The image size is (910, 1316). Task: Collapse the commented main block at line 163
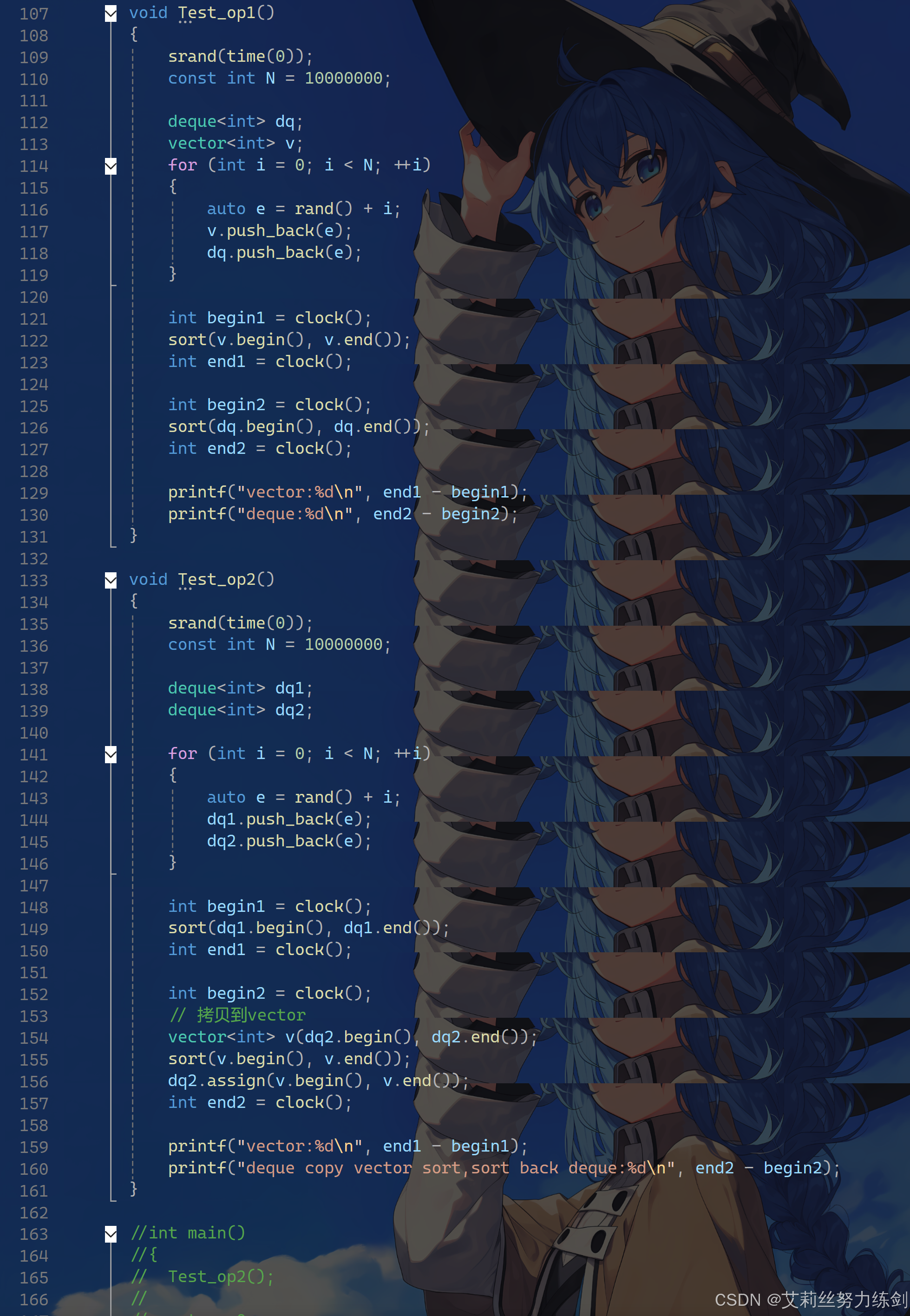coord(111,1234)
